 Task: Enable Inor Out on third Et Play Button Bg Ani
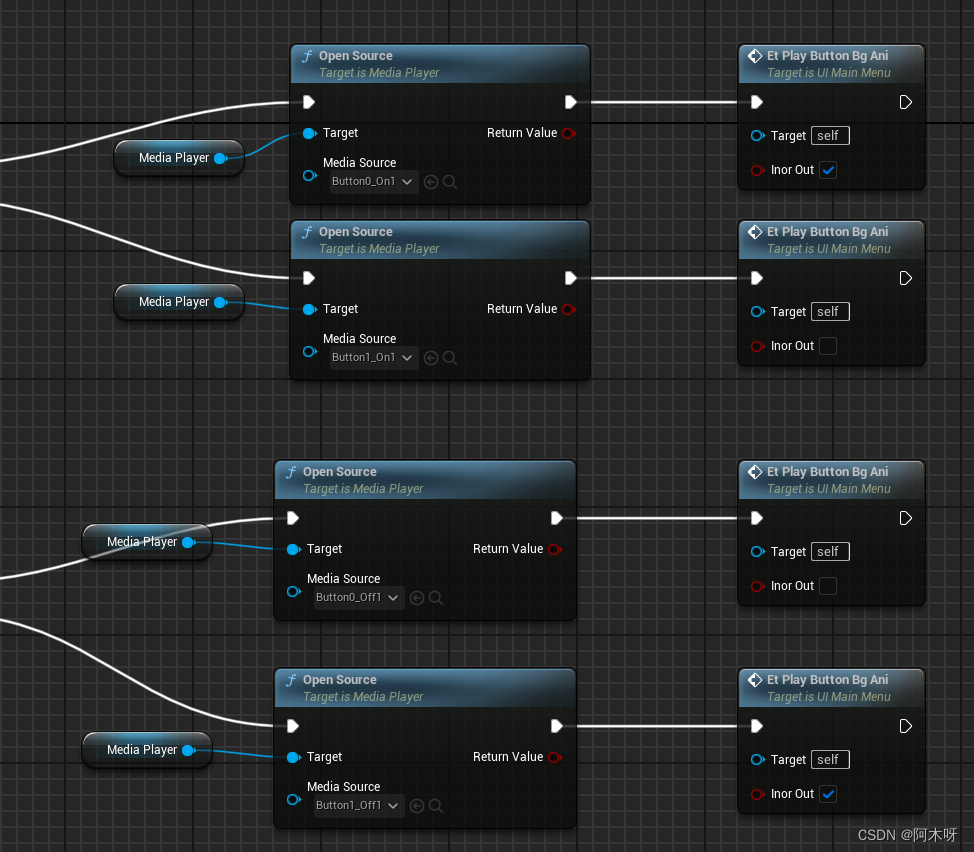pyautogui.click(x=829, y=586)
